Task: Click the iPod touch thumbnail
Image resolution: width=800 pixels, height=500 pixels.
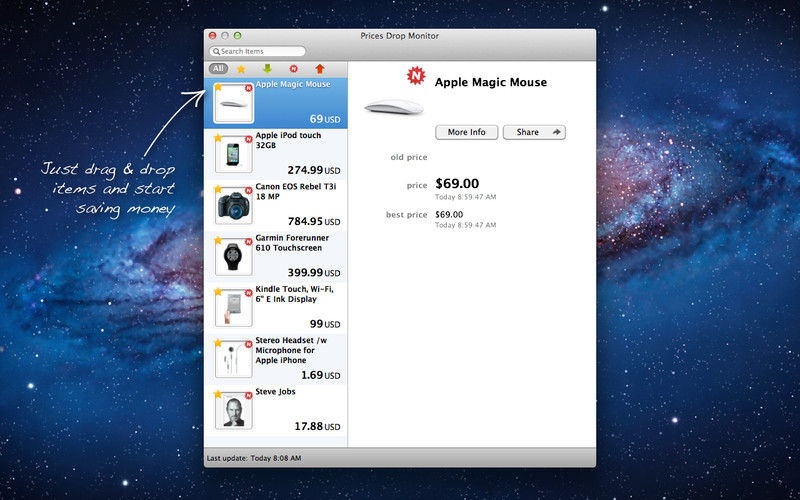Action: point(234,155)
